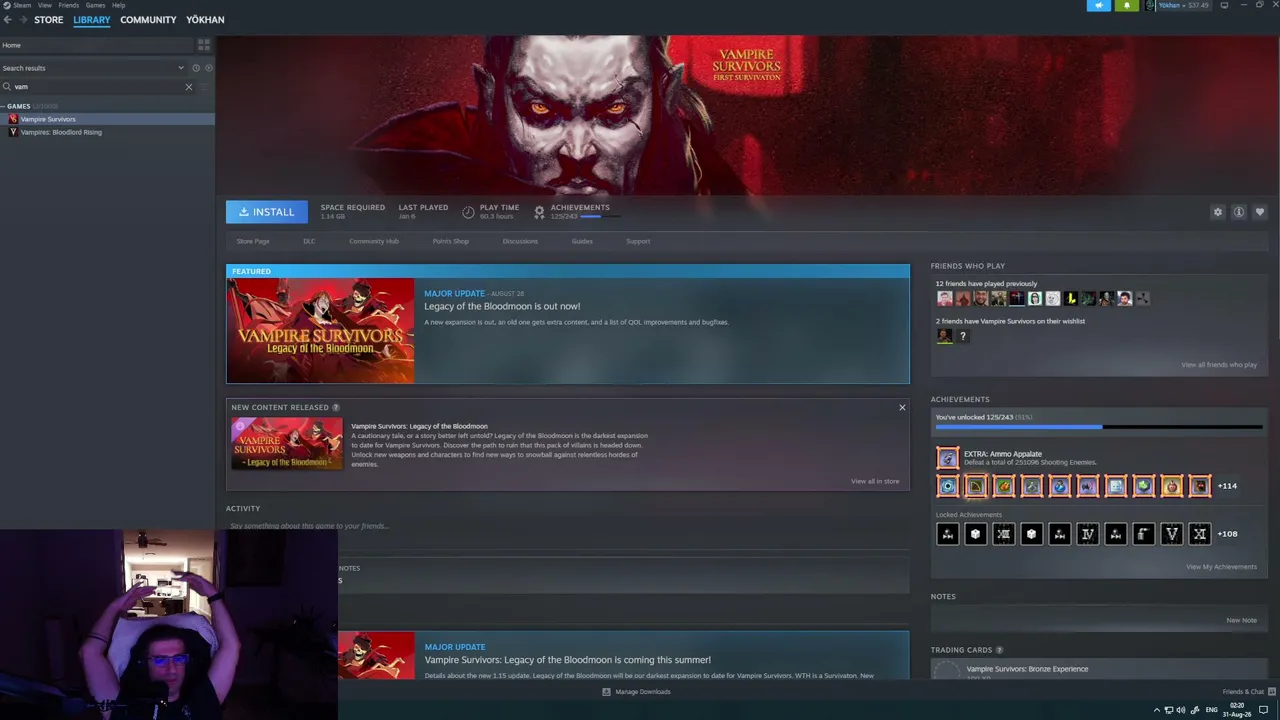Image resolution: width=1280 pixels, height=720 pixels.
Task: Open the Store Page link
Action: point(253,241)
